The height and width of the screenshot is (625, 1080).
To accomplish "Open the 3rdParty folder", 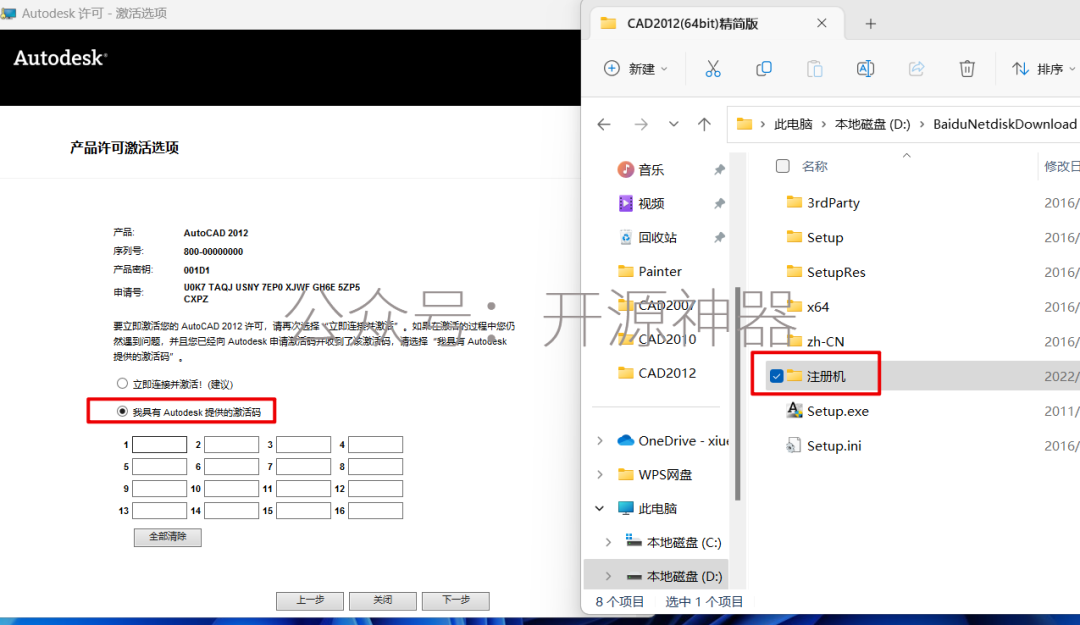I will click(823, 203).
